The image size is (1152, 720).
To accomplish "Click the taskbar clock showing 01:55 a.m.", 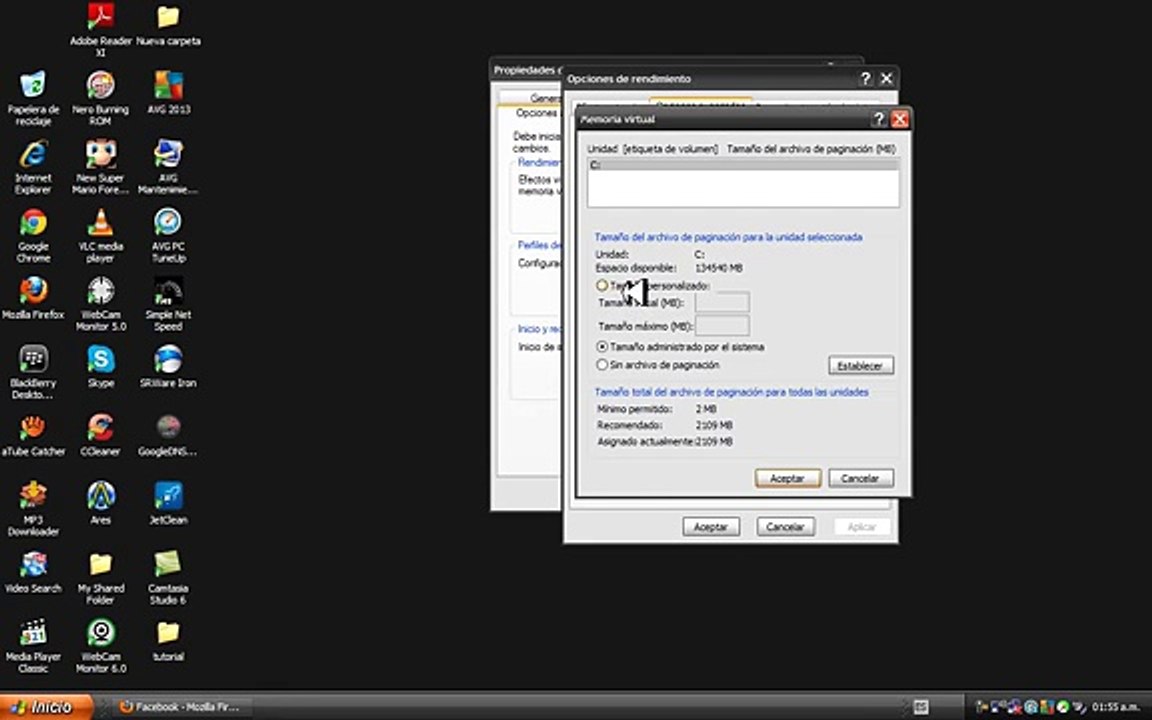I will pyautogui.click(x=1115, y=708).
